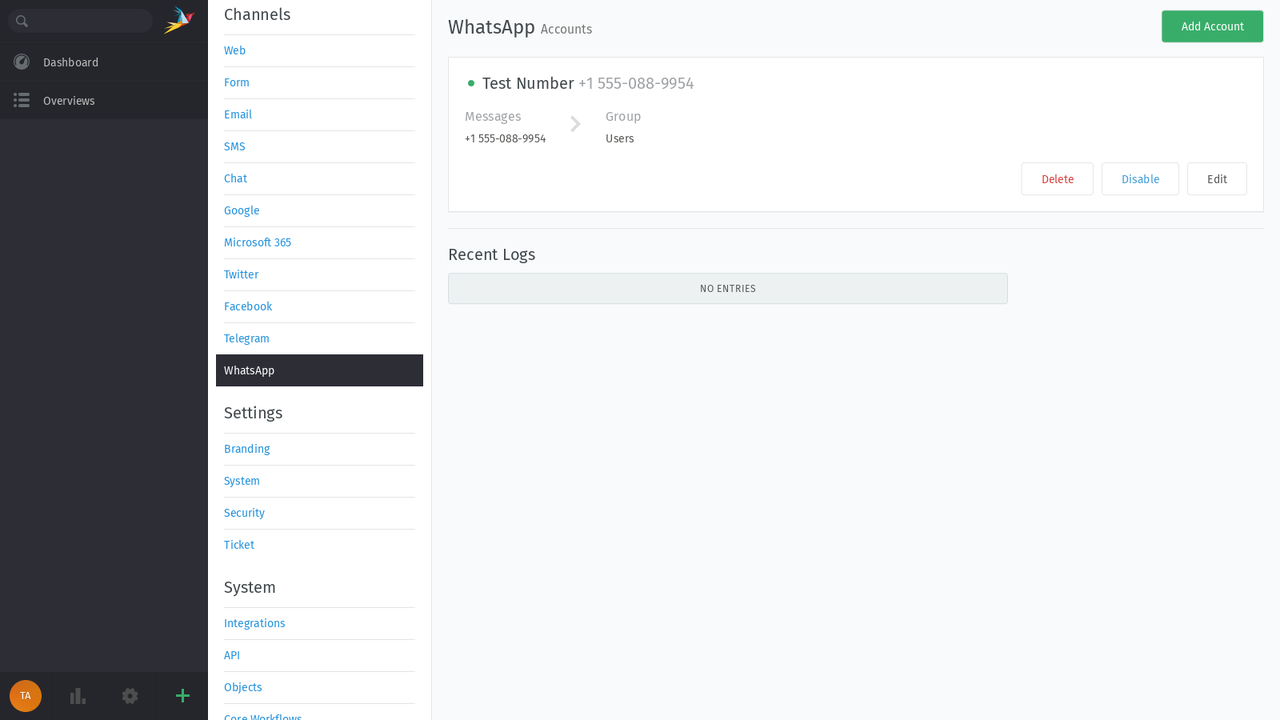
Task: Disable the Test Number account
Action: coord(1140,178)
